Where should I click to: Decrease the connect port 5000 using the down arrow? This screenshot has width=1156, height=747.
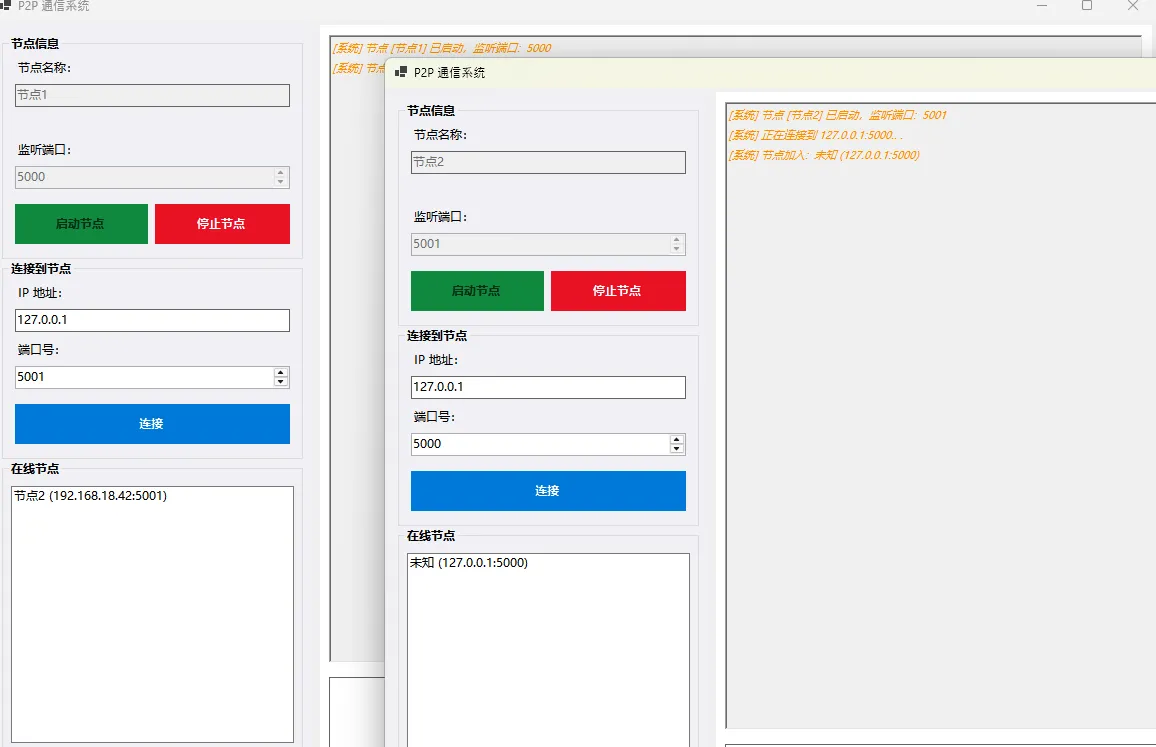(677, 449)
